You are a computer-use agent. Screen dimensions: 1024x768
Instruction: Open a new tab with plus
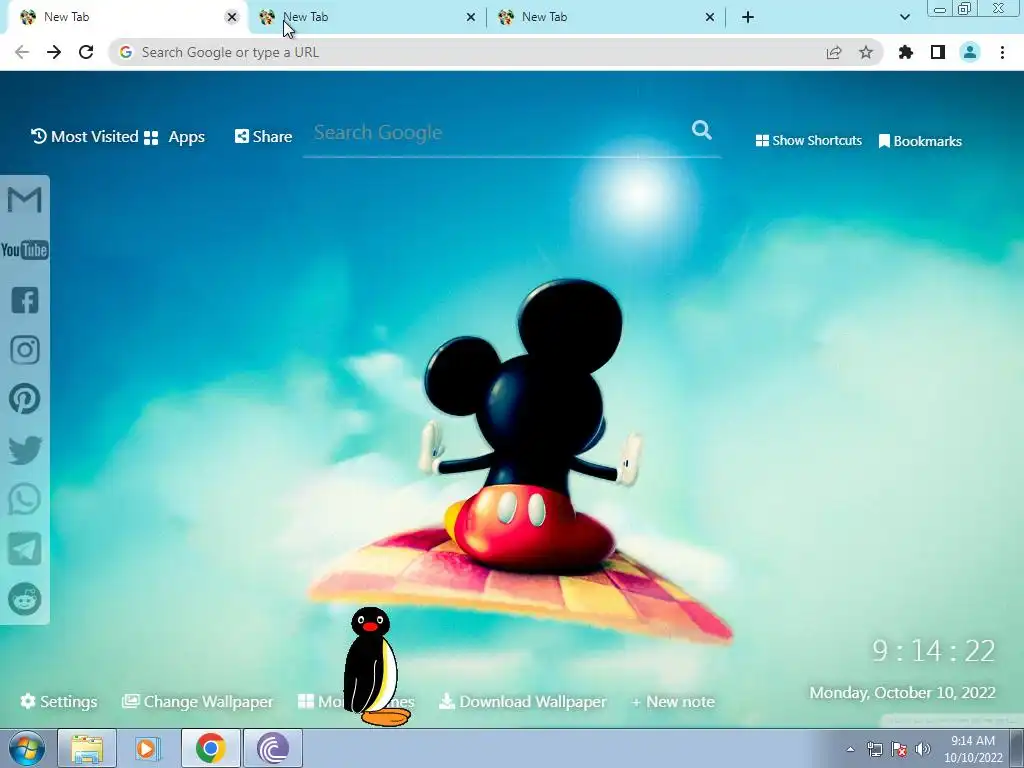[x=748, y=17]
